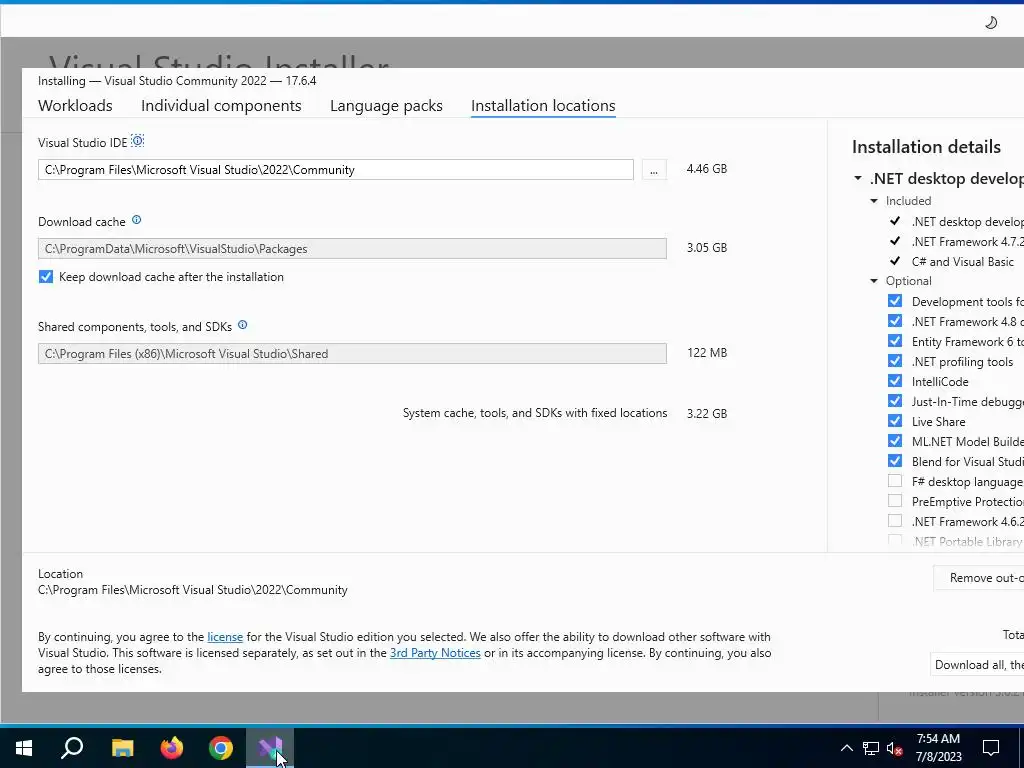1024x768 pixels.
Task: Switch to Workloads tab
Action: 75,106
